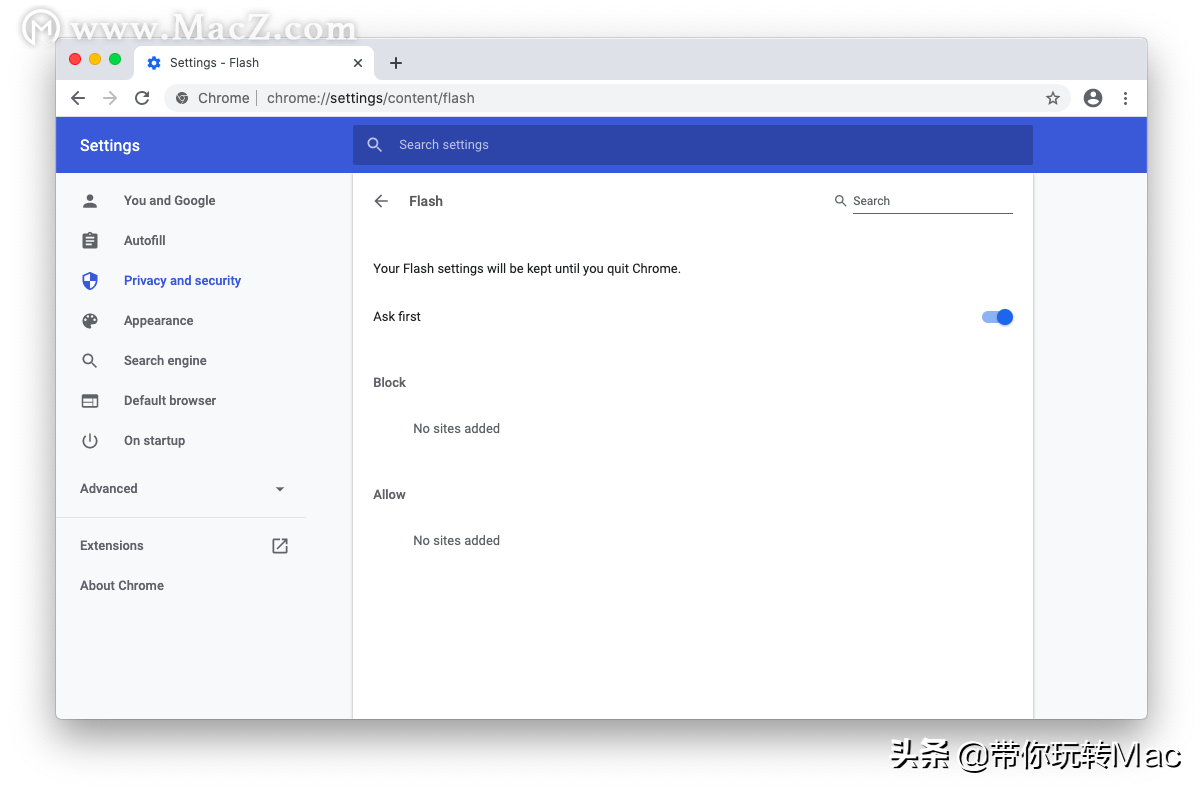This screenshot has width=1203, height=793.
Task: Click the Block section heading
Action: tap(390, 383)
